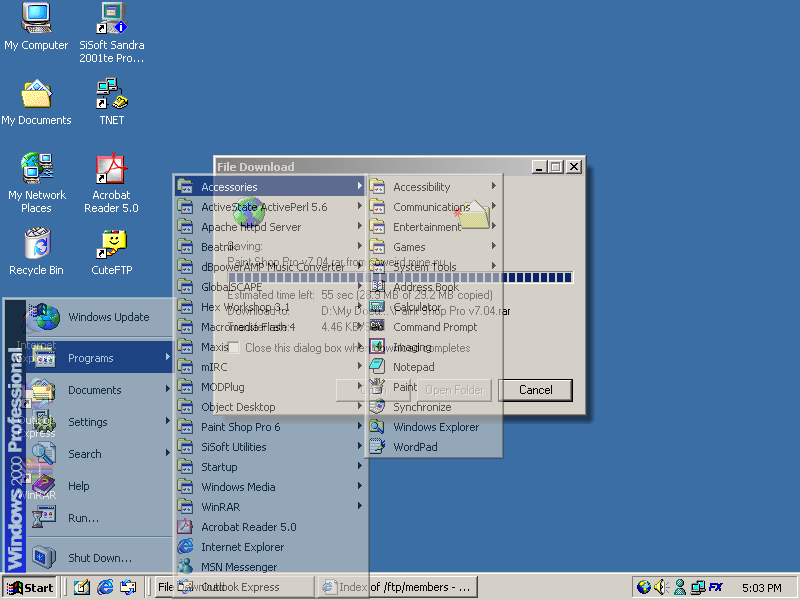This screenshot has height=600, width=800.
Task: Cancel the file download
Action: click(x=535, y=390)
